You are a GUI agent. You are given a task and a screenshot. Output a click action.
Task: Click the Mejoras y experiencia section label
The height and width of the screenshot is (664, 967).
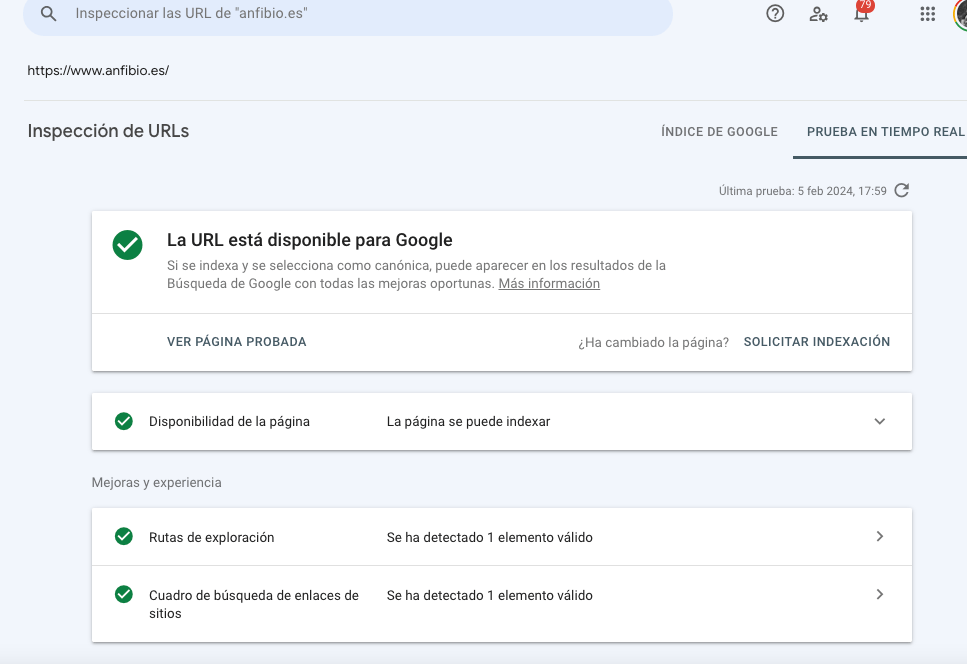pyautogui.click(x=157, y=483)
